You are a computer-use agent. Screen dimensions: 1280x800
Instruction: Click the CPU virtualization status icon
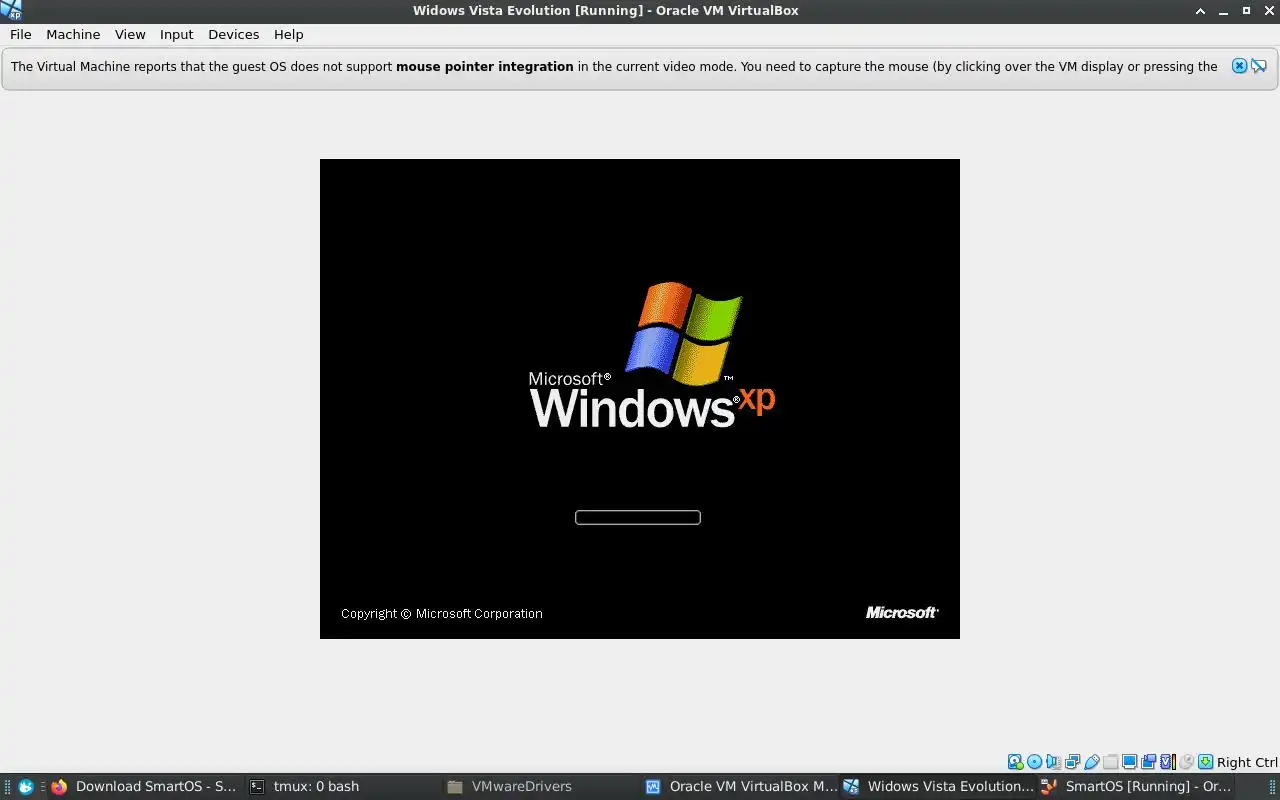pyautogui.click(x=1167, y=762)
